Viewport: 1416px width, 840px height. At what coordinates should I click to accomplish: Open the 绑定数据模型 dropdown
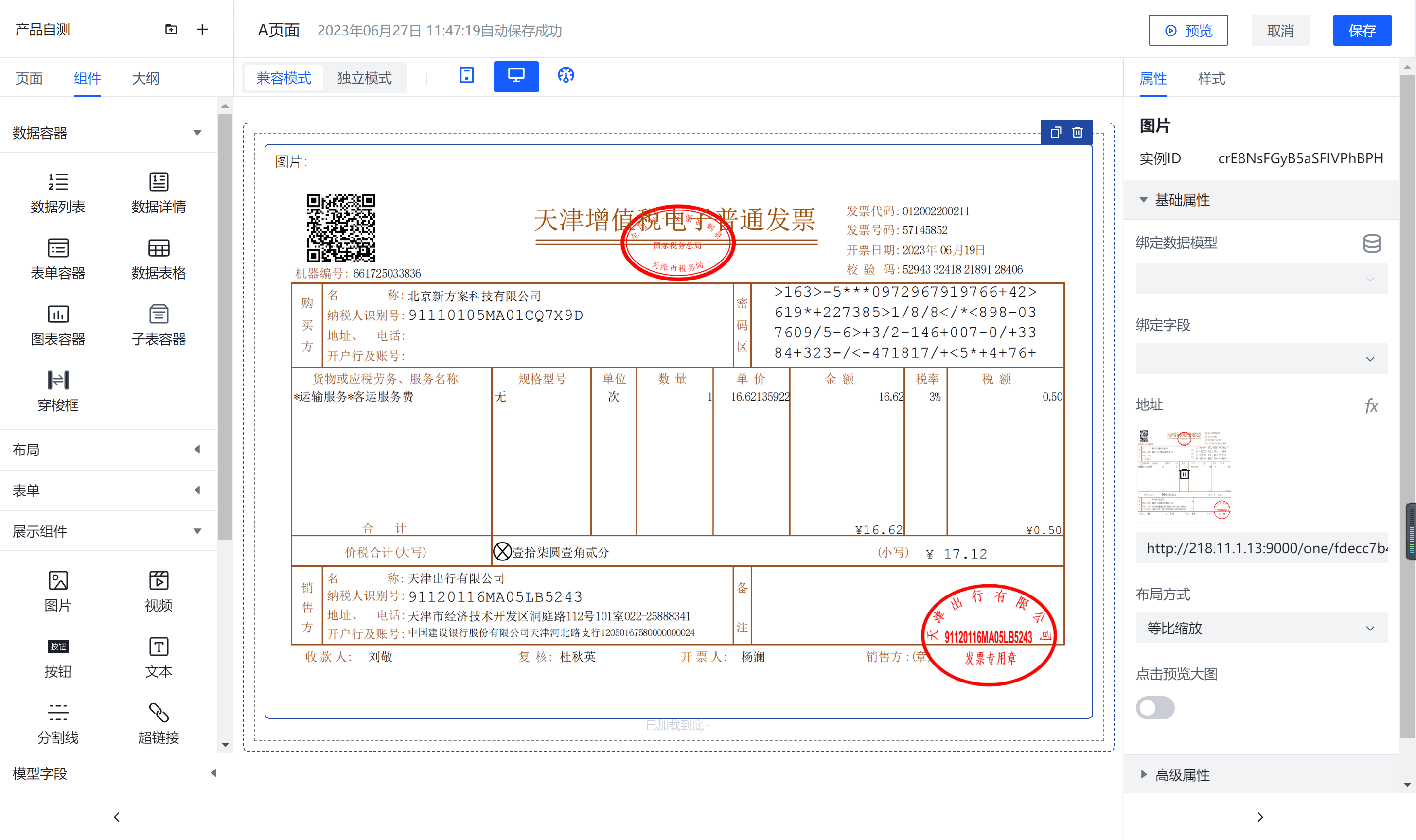pyautogui.click(x=1261, y=279)
